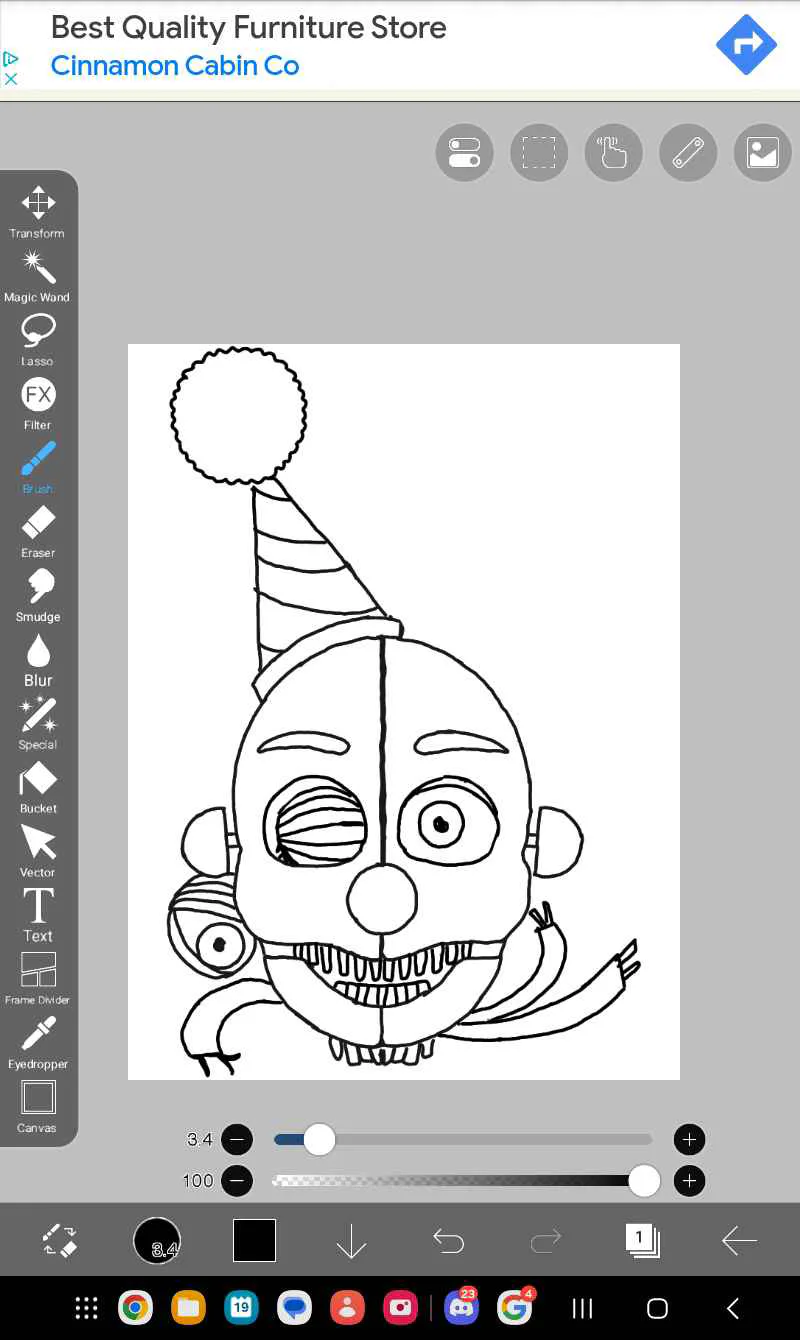Screen dimensions: 800x1340
Task: Select the Magic Wand tool
Action: [x=38, y=275]
